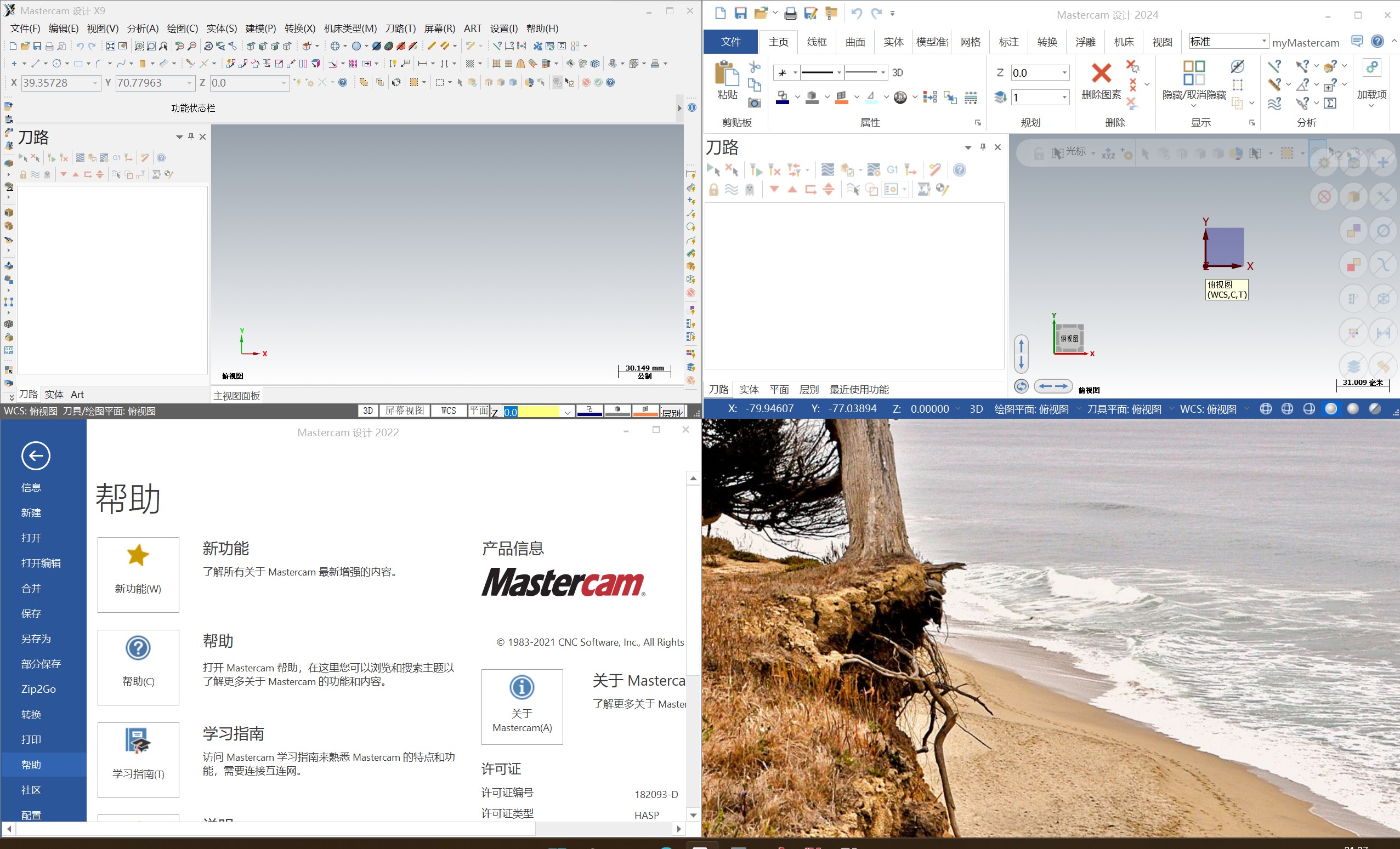Click 社区 in Mastercam 2022 sidebar
1400x849 pixels.
click(31, 790)
